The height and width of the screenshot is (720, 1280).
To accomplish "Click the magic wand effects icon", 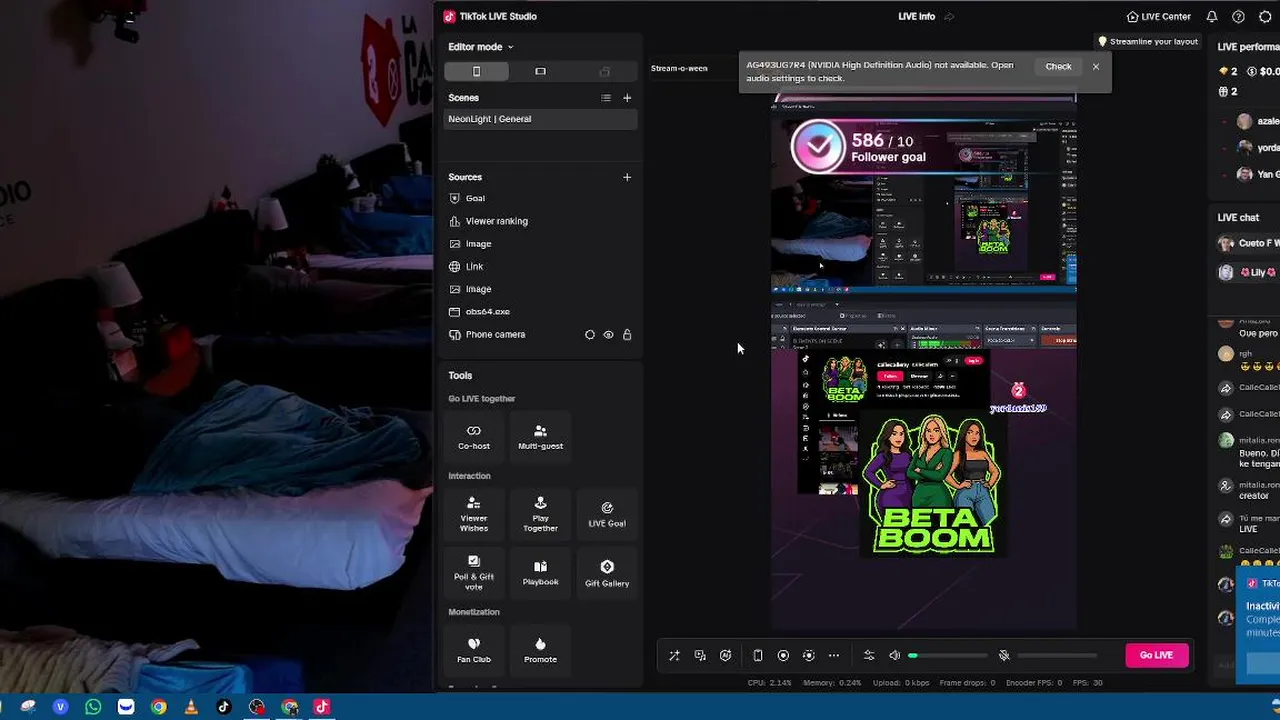I will (x=674, y=656).
